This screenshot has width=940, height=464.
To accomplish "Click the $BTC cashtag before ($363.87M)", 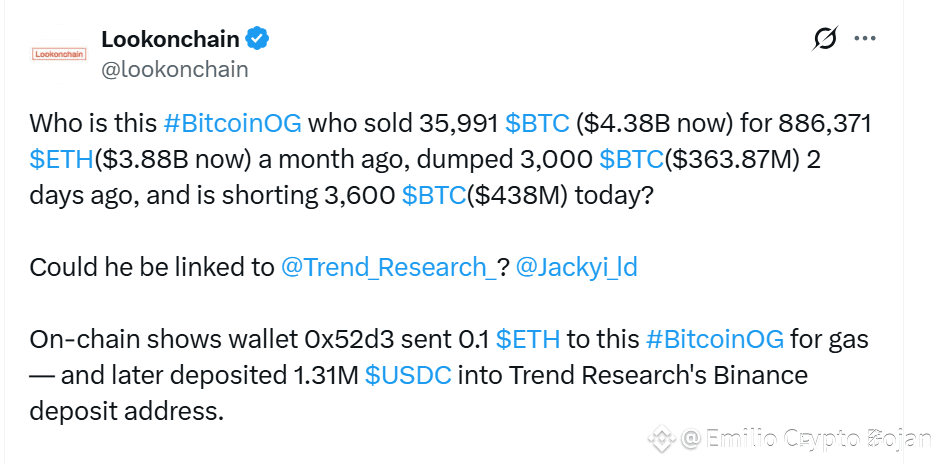I will tap(631, 159).
